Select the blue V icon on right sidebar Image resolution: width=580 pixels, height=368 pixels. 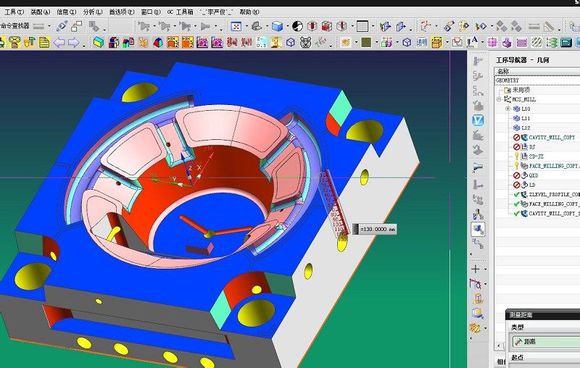478,120
